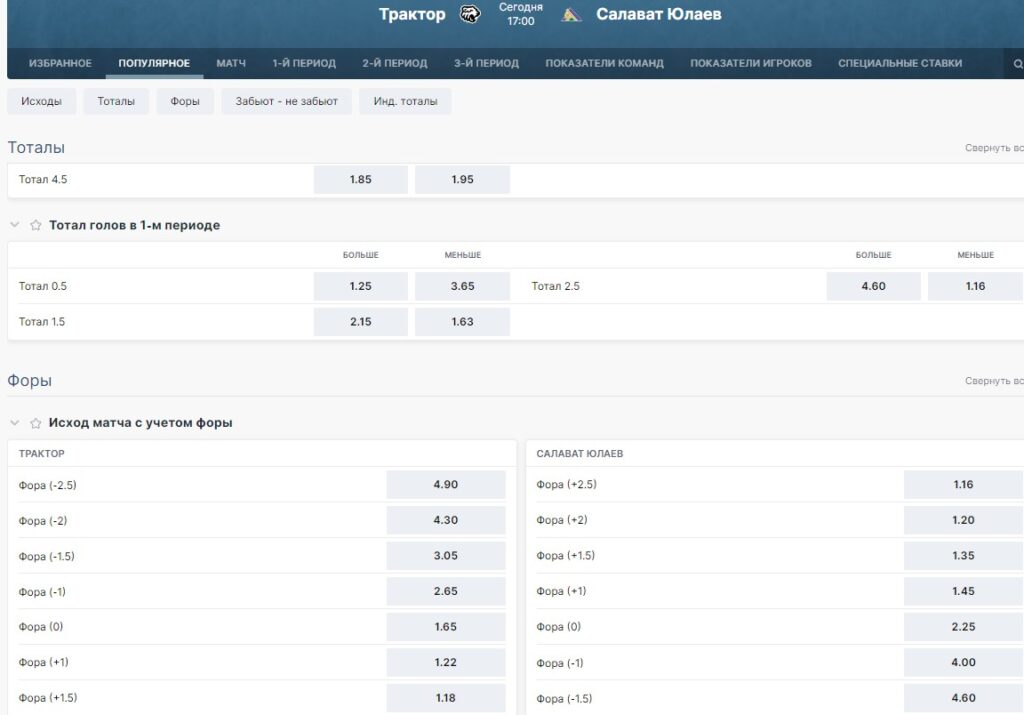Pick Тотал 1.5 больше at 2.15
1024x715 pixels.
(360, 322)
